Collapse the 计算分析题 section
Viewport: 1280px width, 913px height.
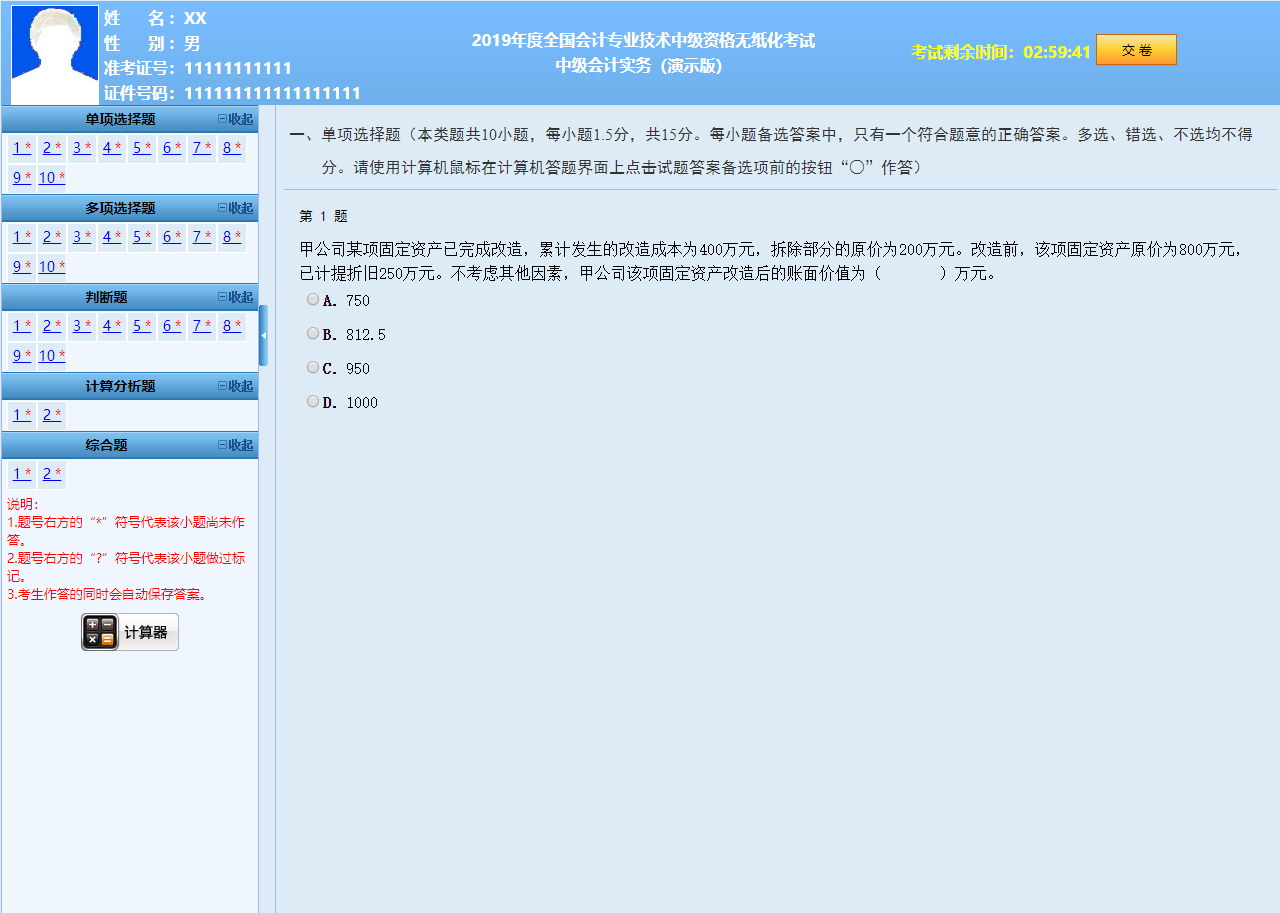pos(236,386)
